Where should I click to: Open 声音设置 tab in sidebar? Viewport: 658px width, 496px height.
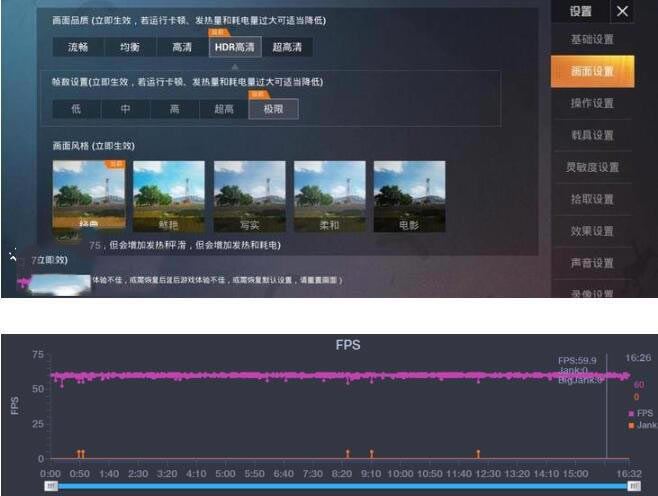(x=592, y=263)
